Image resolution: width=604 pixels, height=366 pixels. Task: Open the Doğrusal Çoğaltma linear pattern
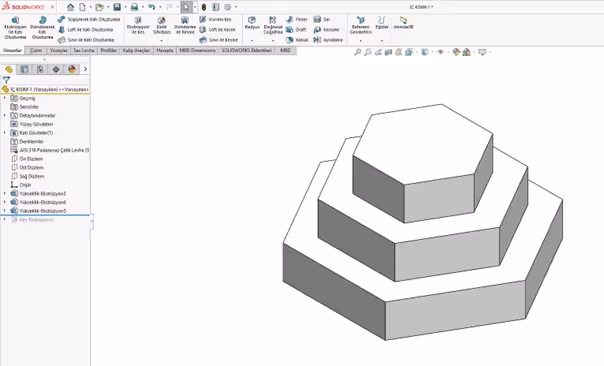273,25
